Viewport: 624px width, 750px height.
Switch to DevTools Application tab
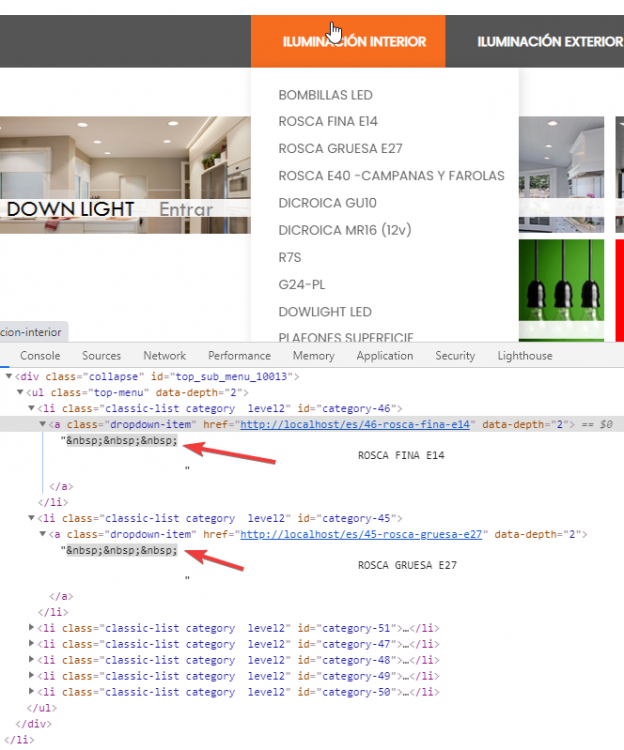[385, 356]
